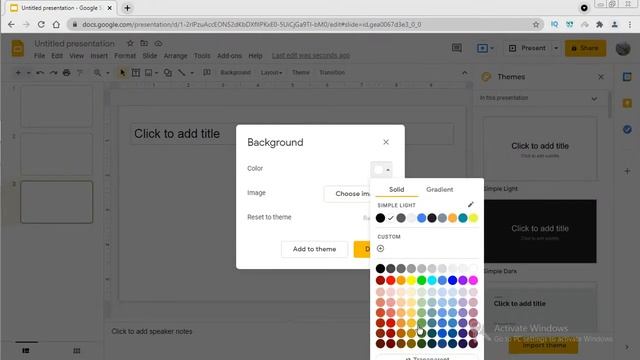
Task: Open the Add-ons menu
Action: [229, 56]
